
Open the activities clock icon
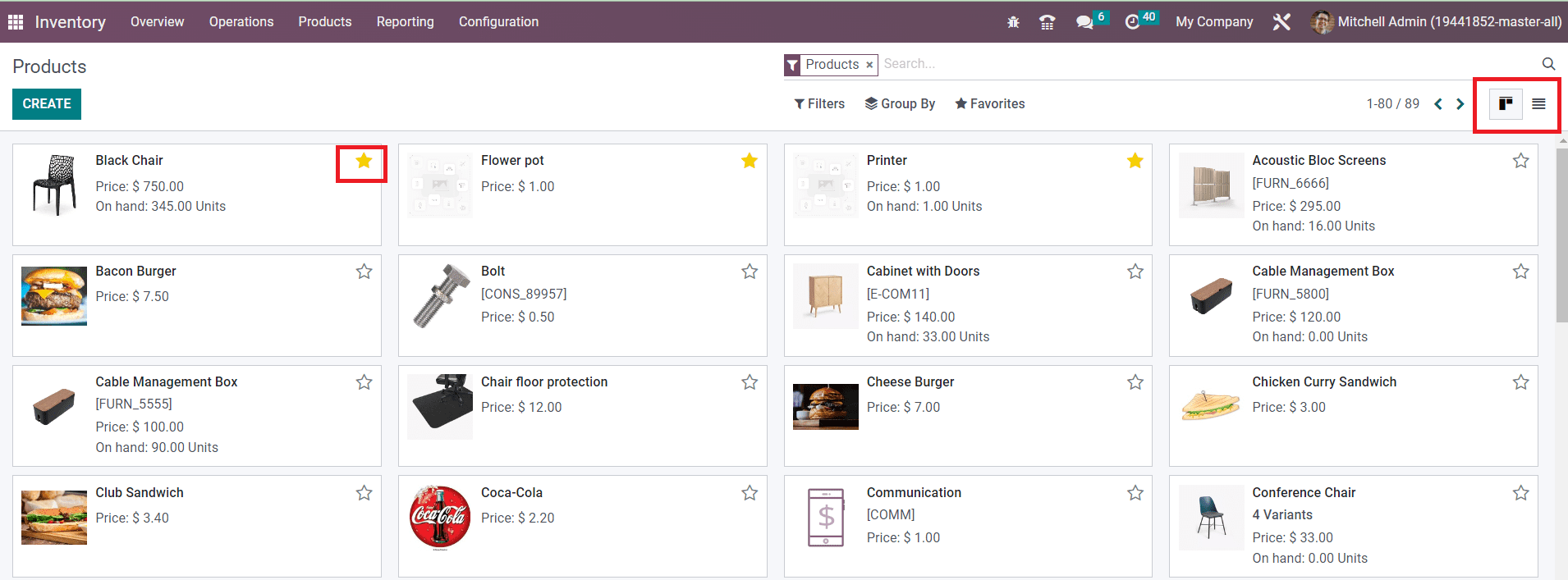pos(1132,22)
